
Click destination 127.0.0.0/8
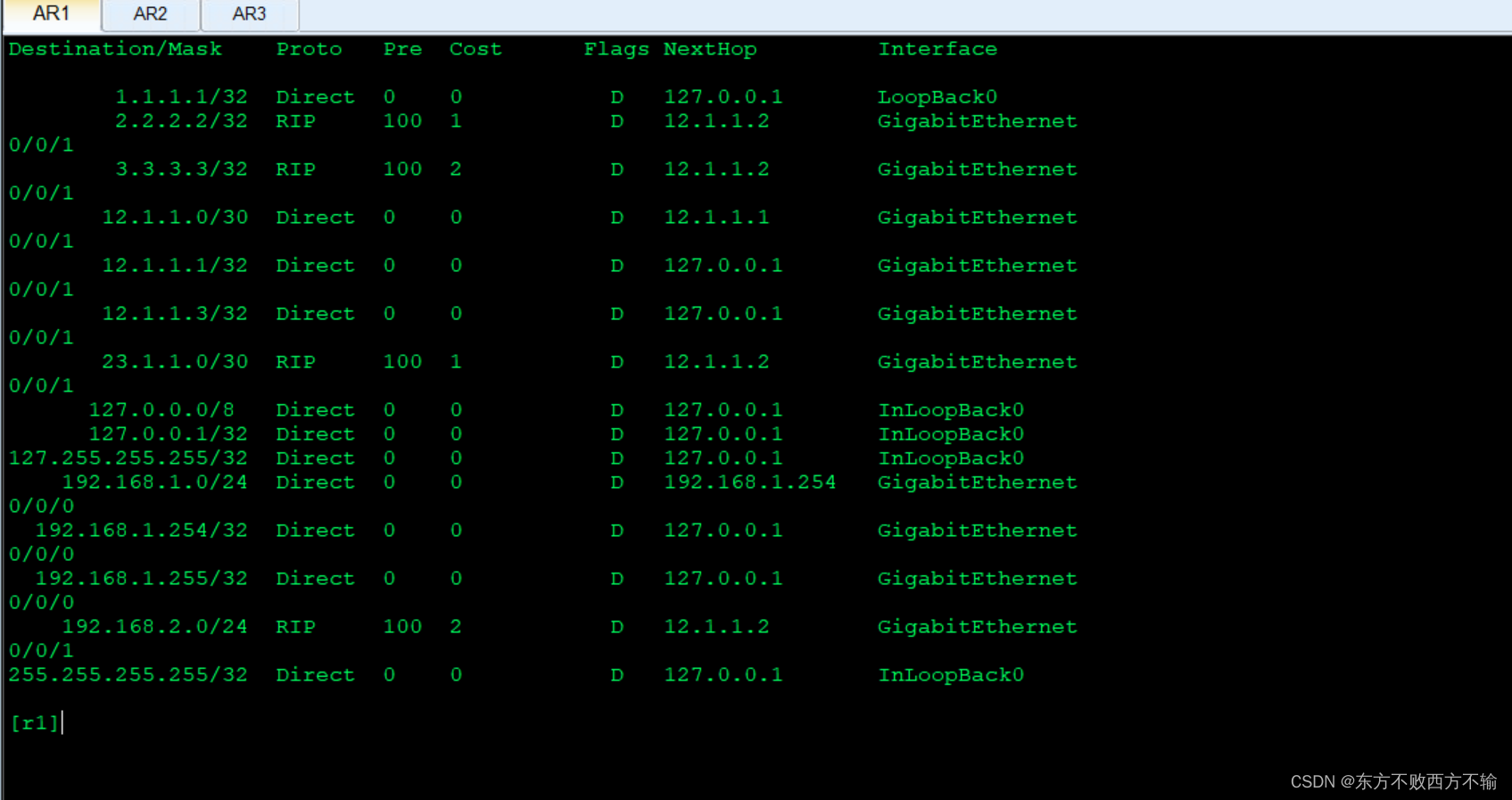[161, 409]
